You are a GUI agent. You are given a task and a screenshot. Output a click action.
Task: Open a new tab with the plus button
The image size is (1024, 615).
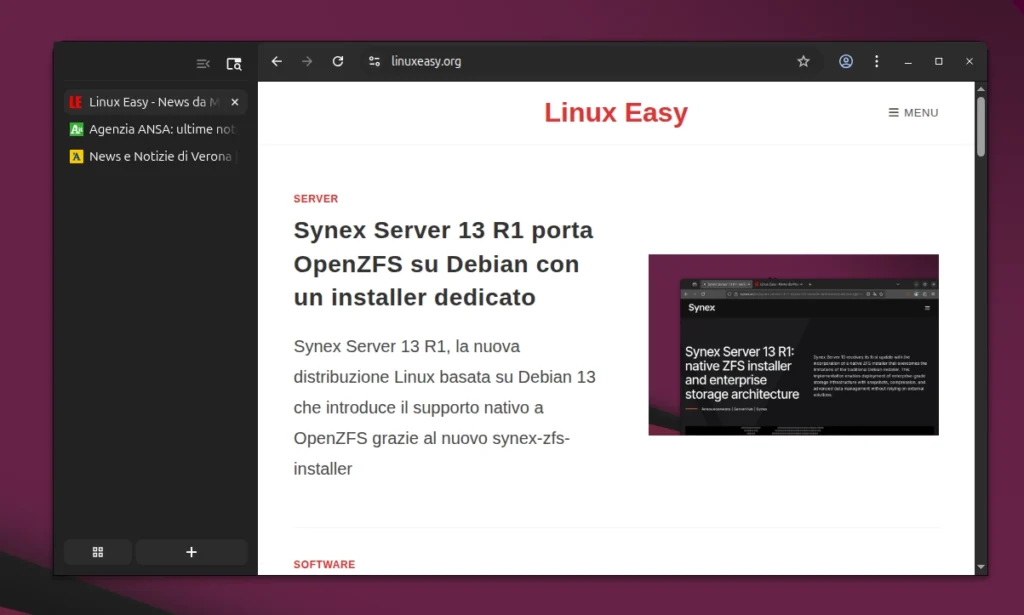pos(191,551)
